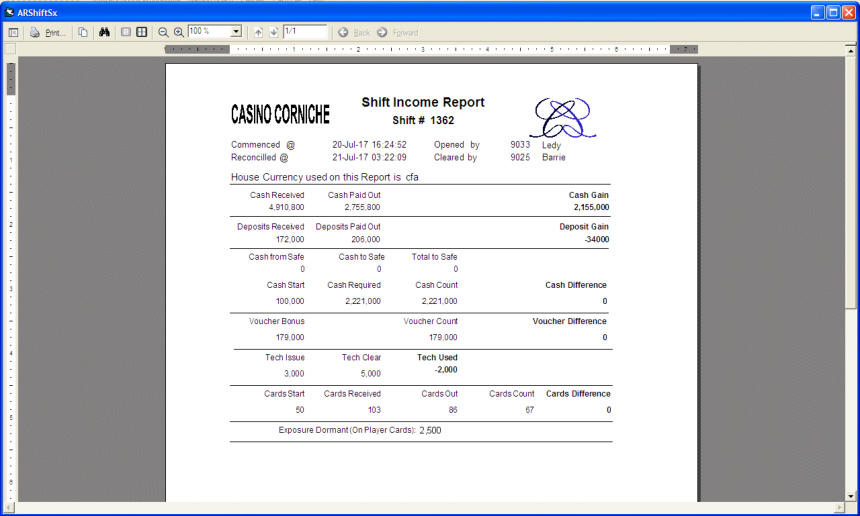Image resolution: width=860 pixels, height=516 pixels.
Task: Switch to multiple pages view
Action: pyautogui.click(x=142, y=32)
